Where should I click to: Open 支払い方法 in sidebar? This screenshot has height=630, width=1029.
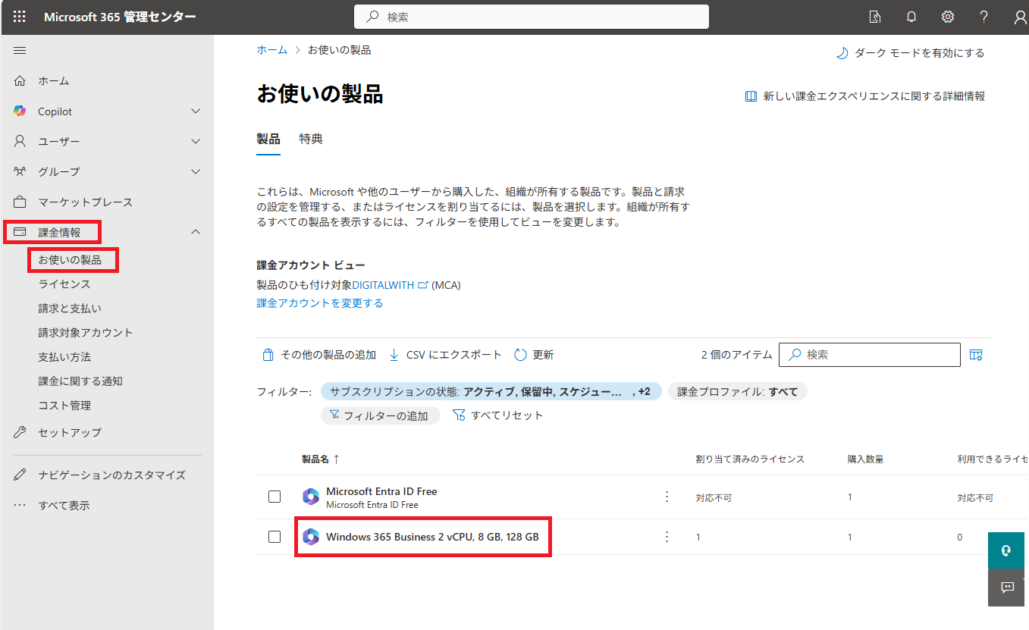coord(64,357)
